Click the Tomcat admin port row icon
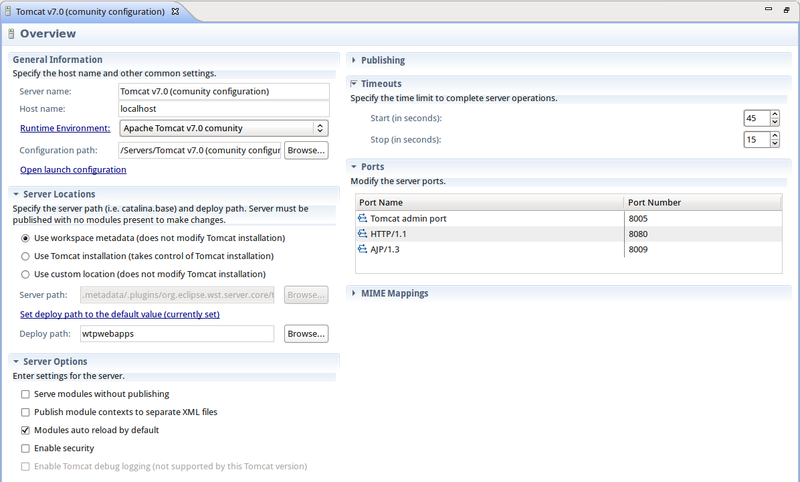This screenshot has height=482, width=800. [362, 218]
